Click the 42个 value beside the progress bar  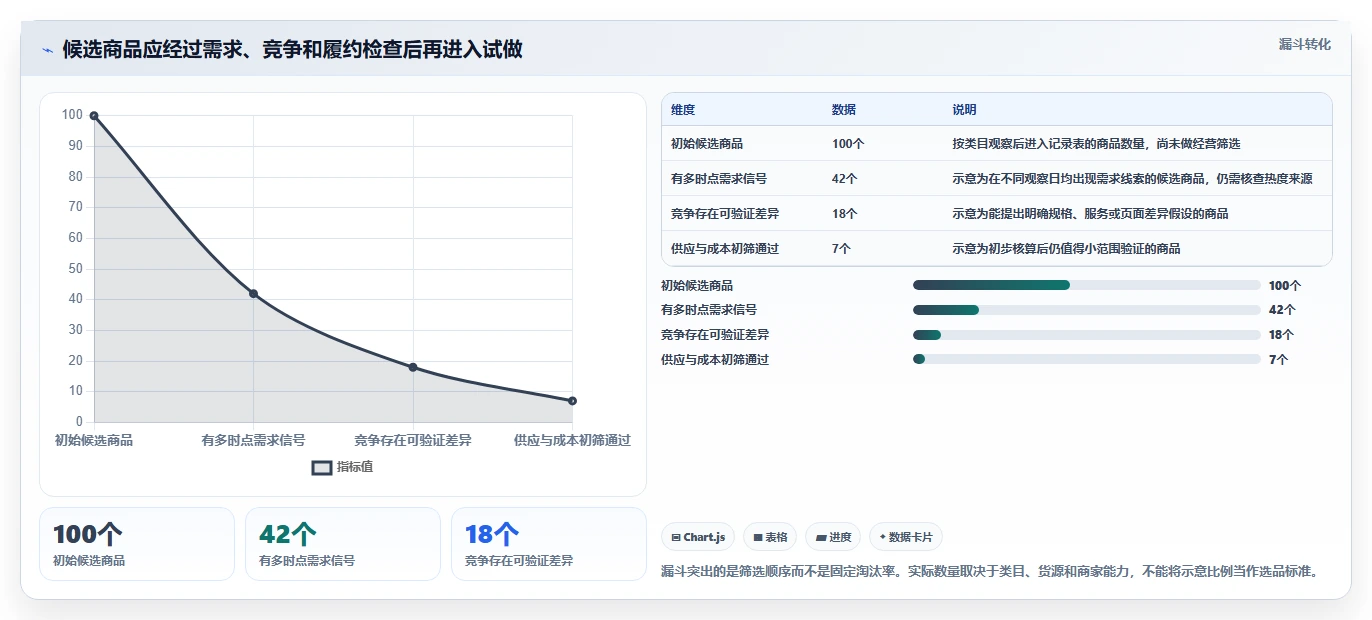click(1282, 310)
